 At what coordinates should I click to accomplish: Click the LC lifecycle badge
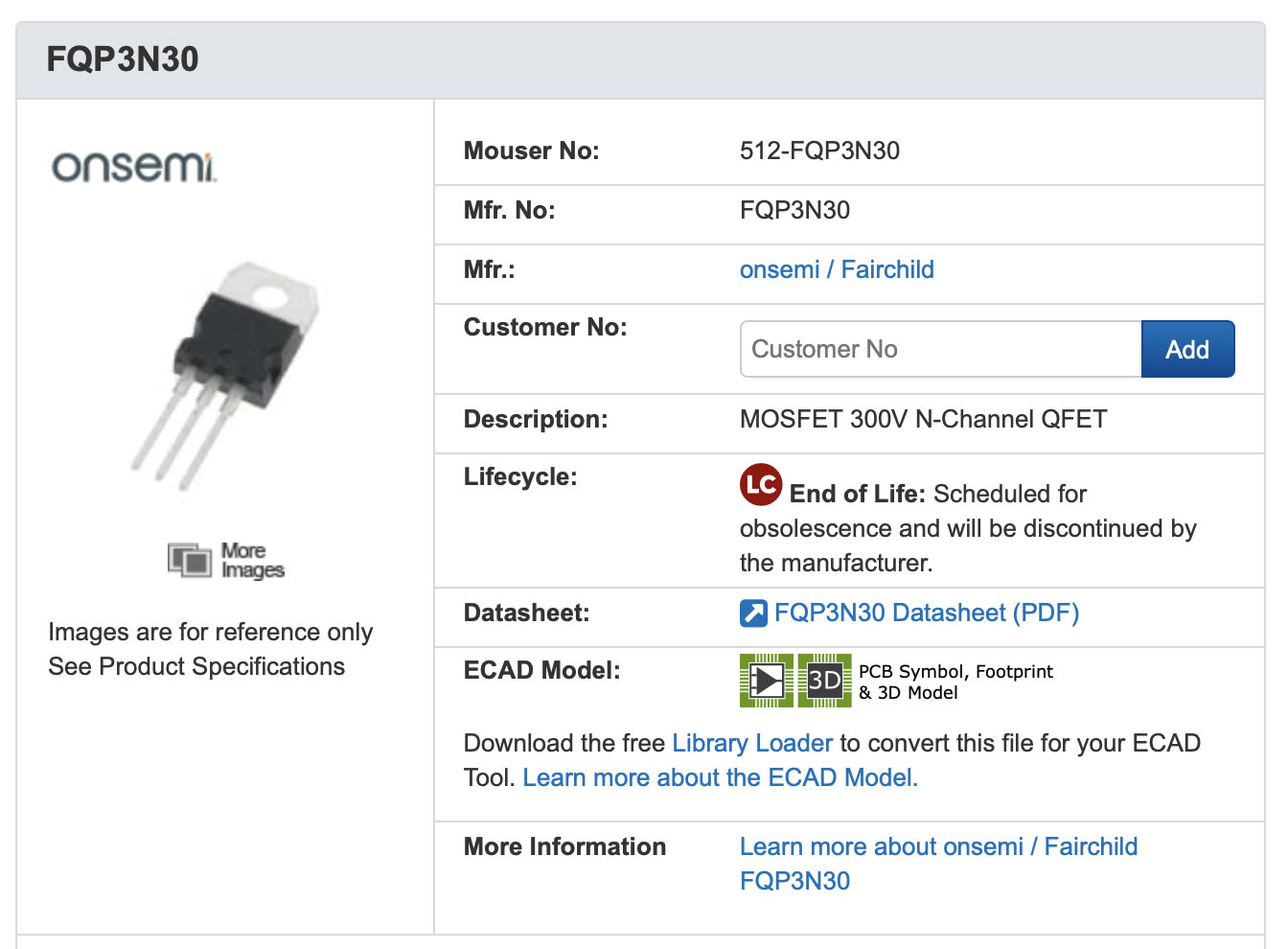point(761,484)
